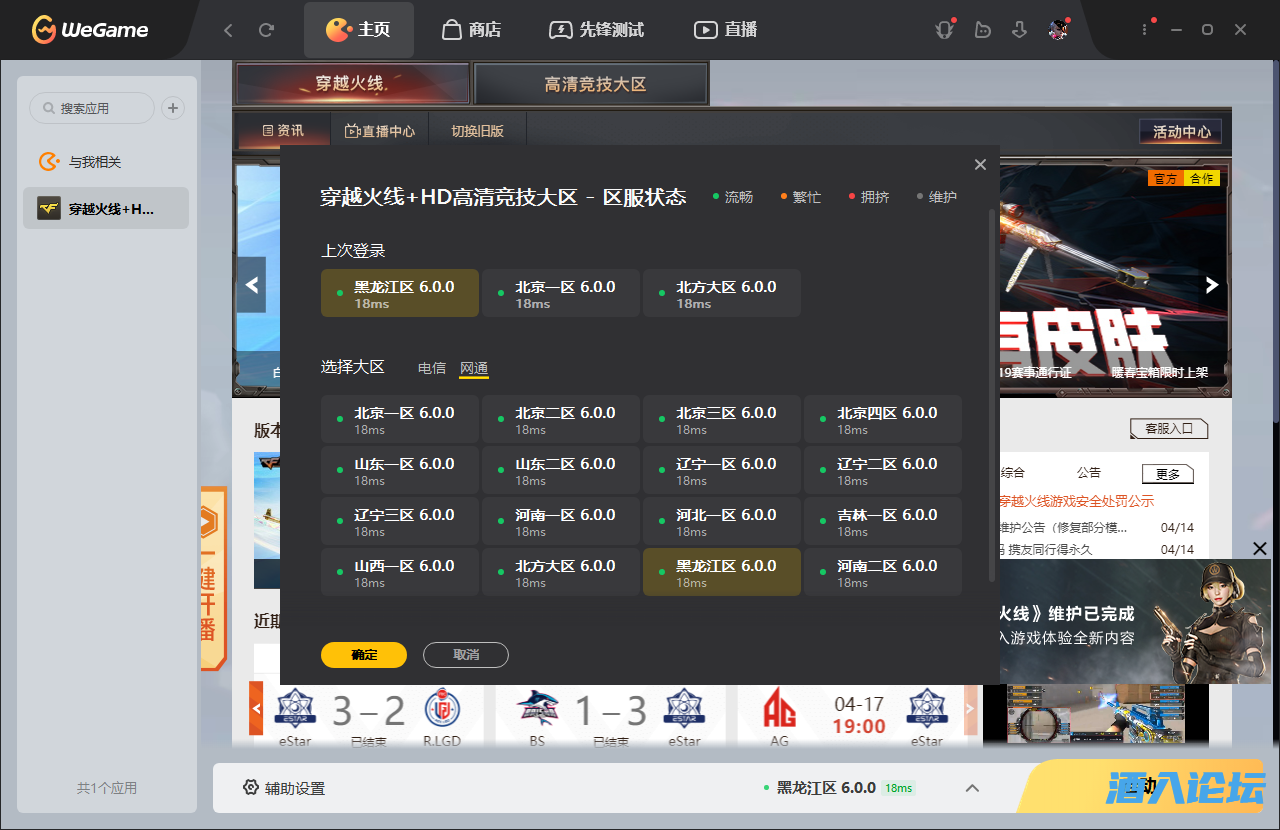1280x830 pixels.
Task: Open the 直播中心 tab
Action: pos(380,131)
